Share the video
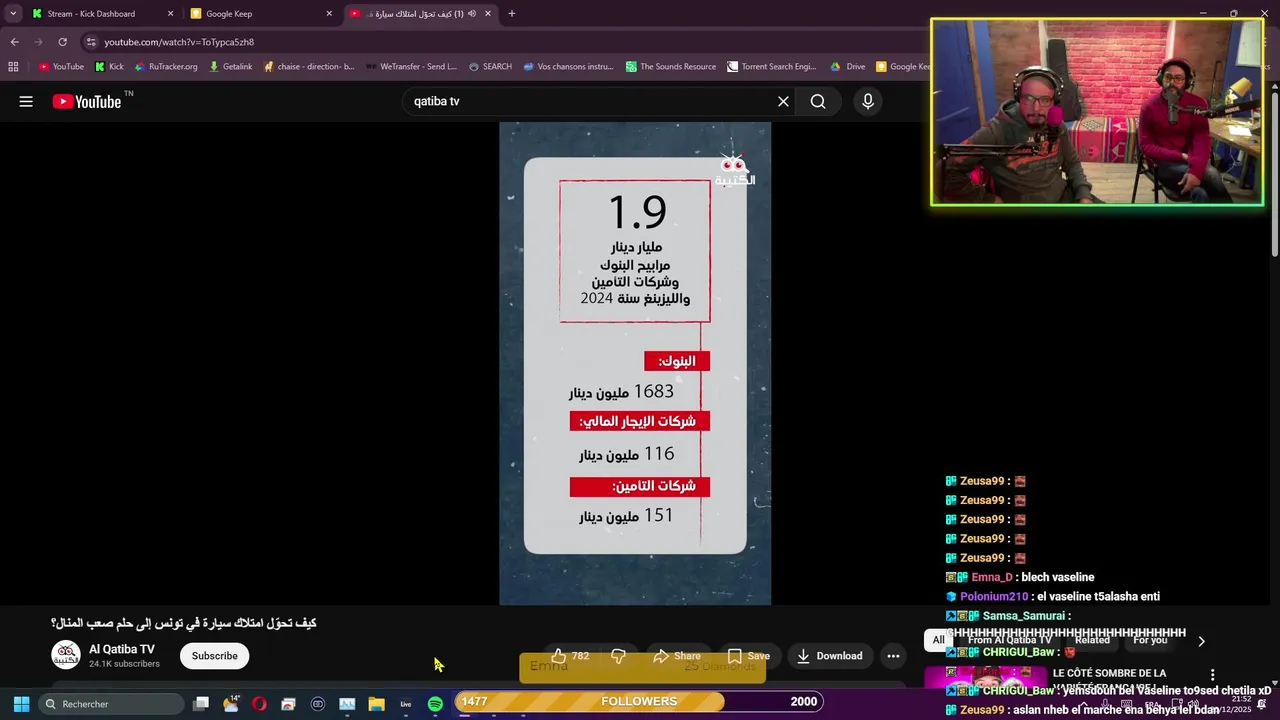This screenshot has height=720, width=1280. [676, 656]
